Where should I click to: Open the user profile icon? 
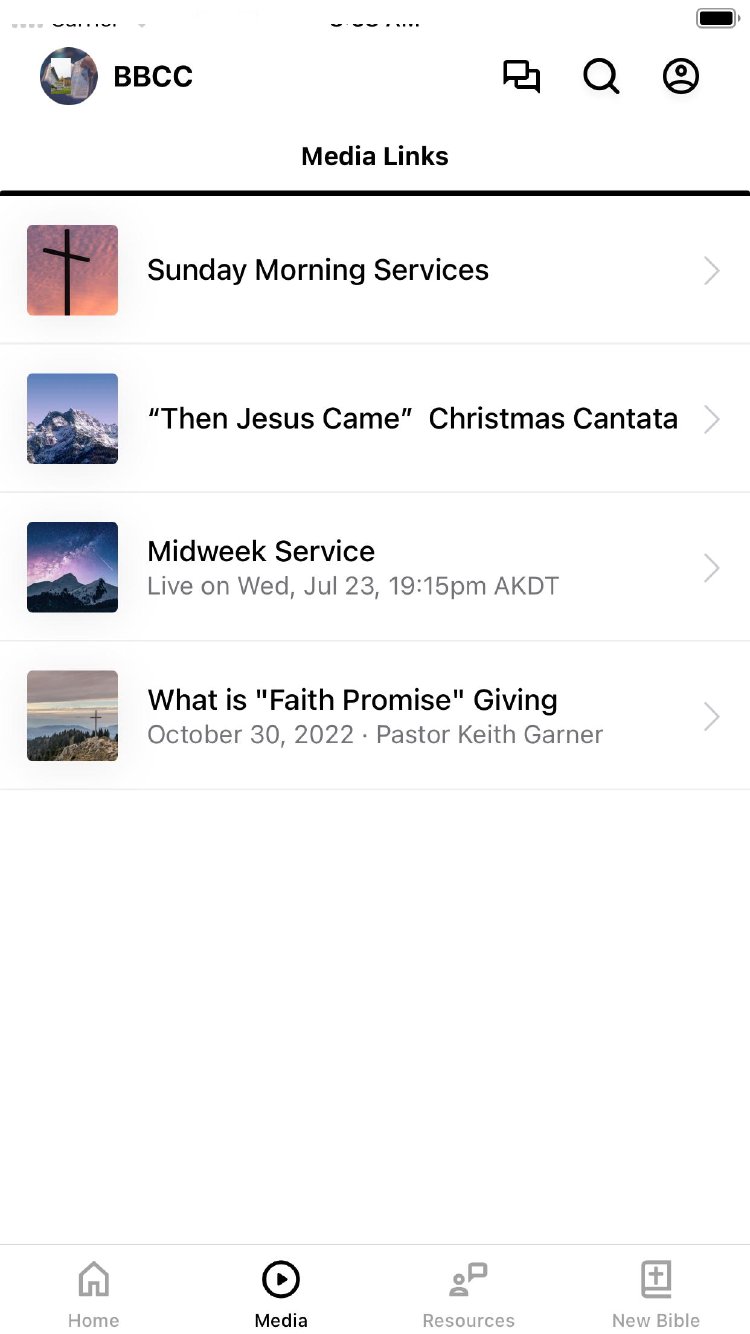coord(681,77)
